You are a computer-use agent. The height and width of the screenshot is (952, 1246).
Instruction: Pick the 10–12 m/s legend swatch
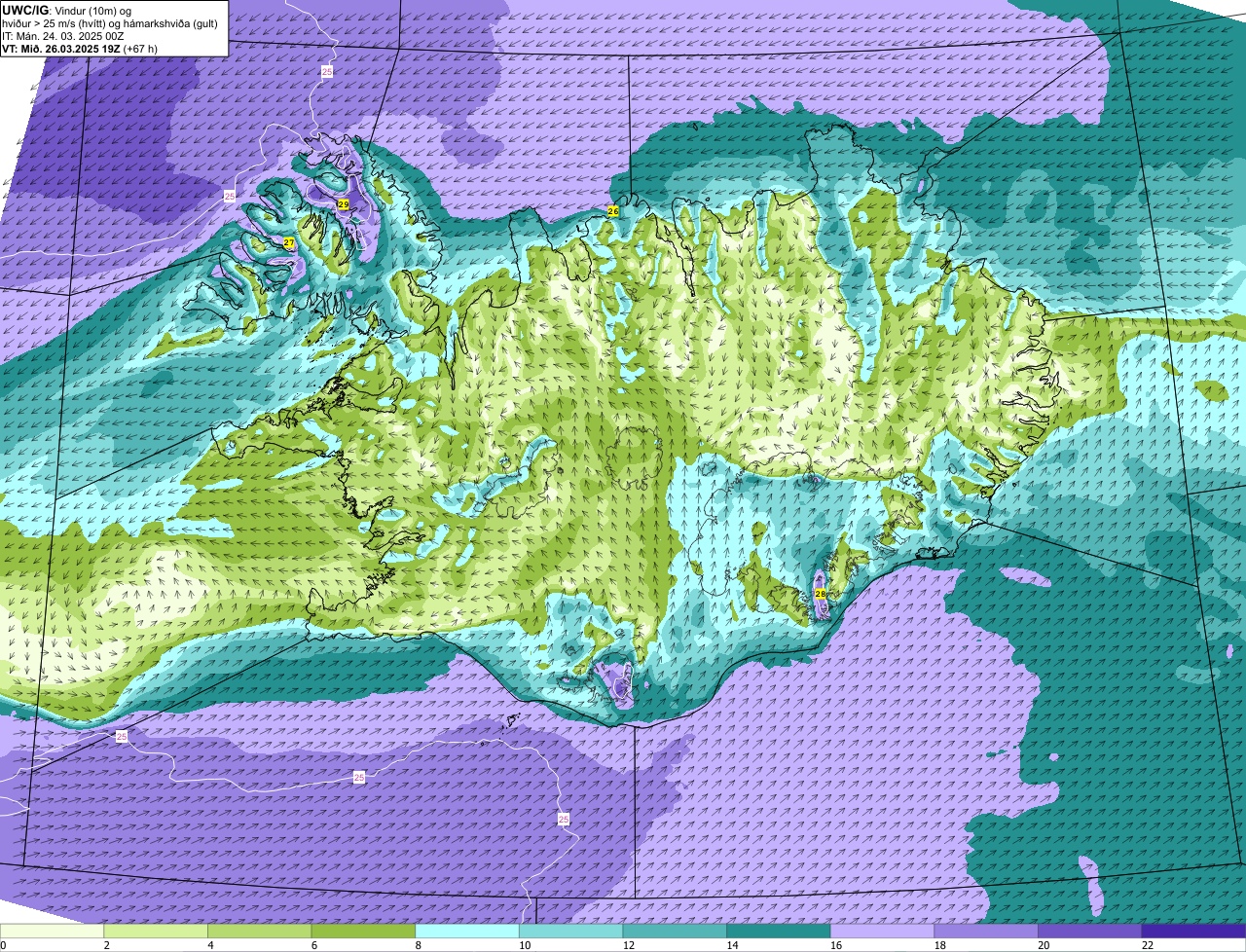pos(570,931)
